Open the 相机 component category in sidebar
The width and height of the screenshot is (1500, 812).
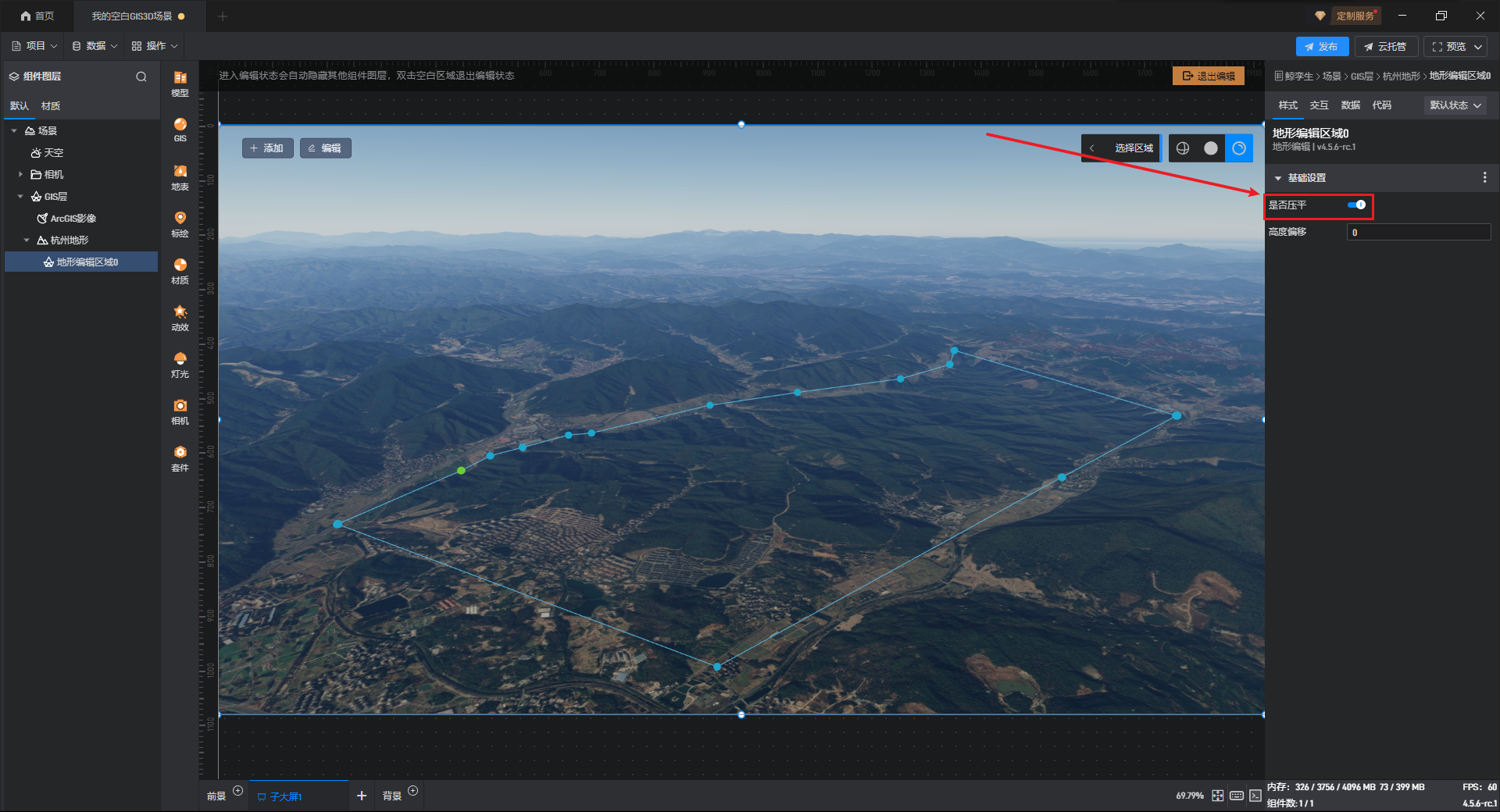pyautogui.click(x=180, y=411)
